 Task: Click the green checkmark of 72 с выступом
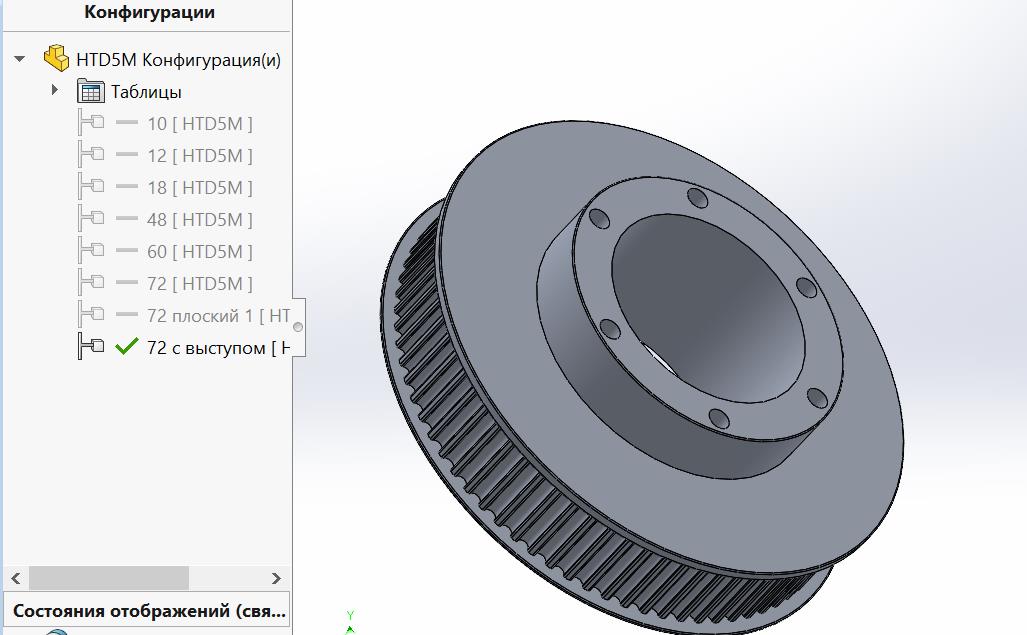[126, 346]
